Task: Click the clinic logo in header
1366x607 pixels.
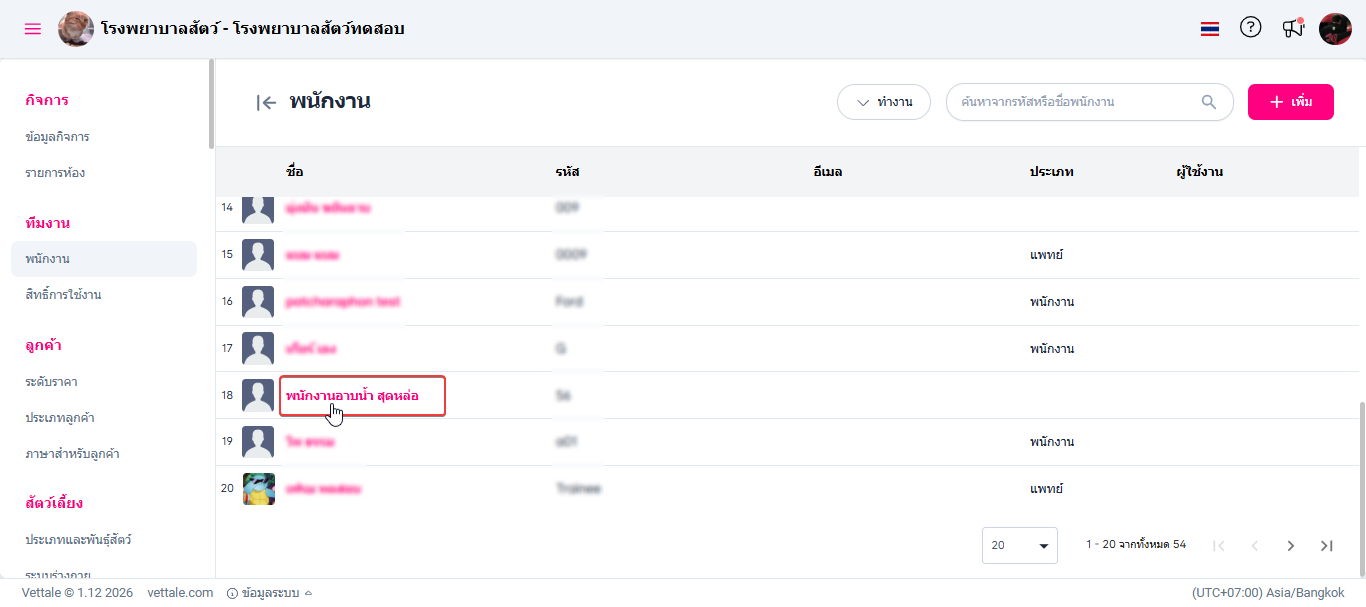Action: click(x=76, y=29)
